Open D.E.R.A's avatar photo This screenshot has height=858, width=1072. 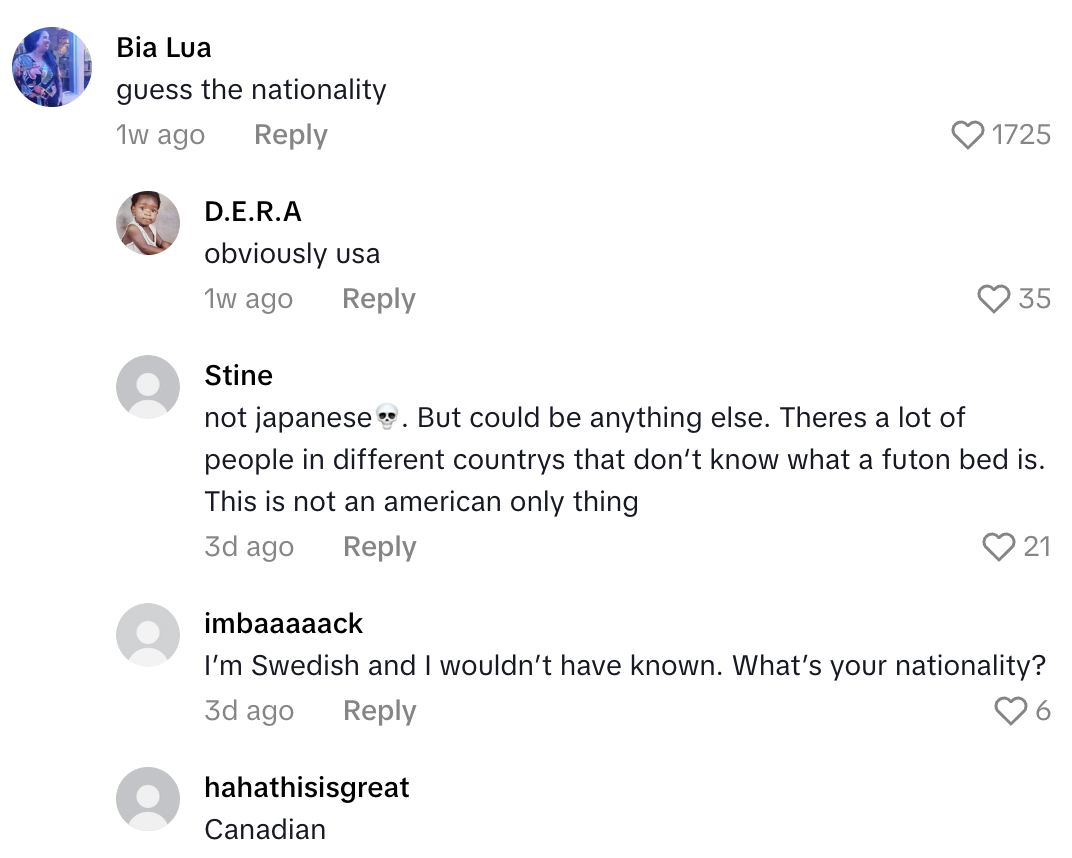pyautogui.click(x=148, y=223)
